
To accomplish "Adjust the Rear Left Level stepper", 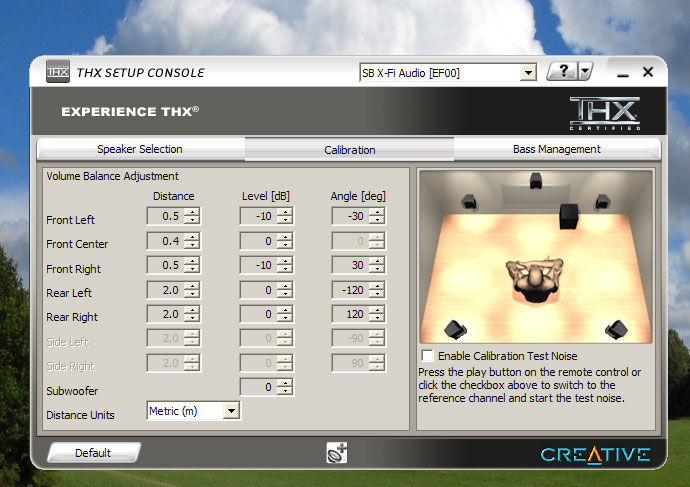I will coord(285,290).
